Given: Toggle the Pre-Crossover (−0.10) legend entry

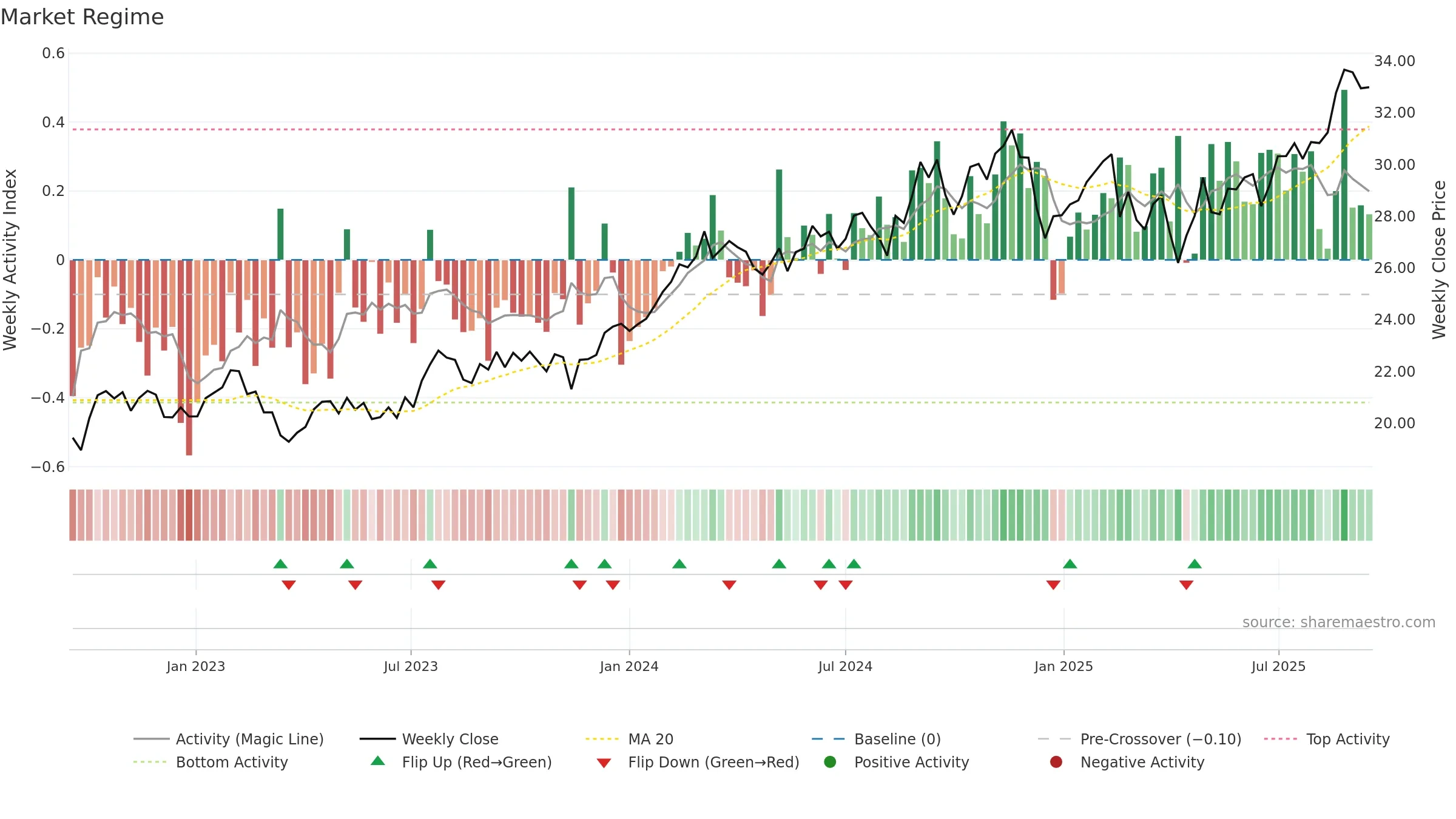Looking at the screenshot, I should 1140,739.
